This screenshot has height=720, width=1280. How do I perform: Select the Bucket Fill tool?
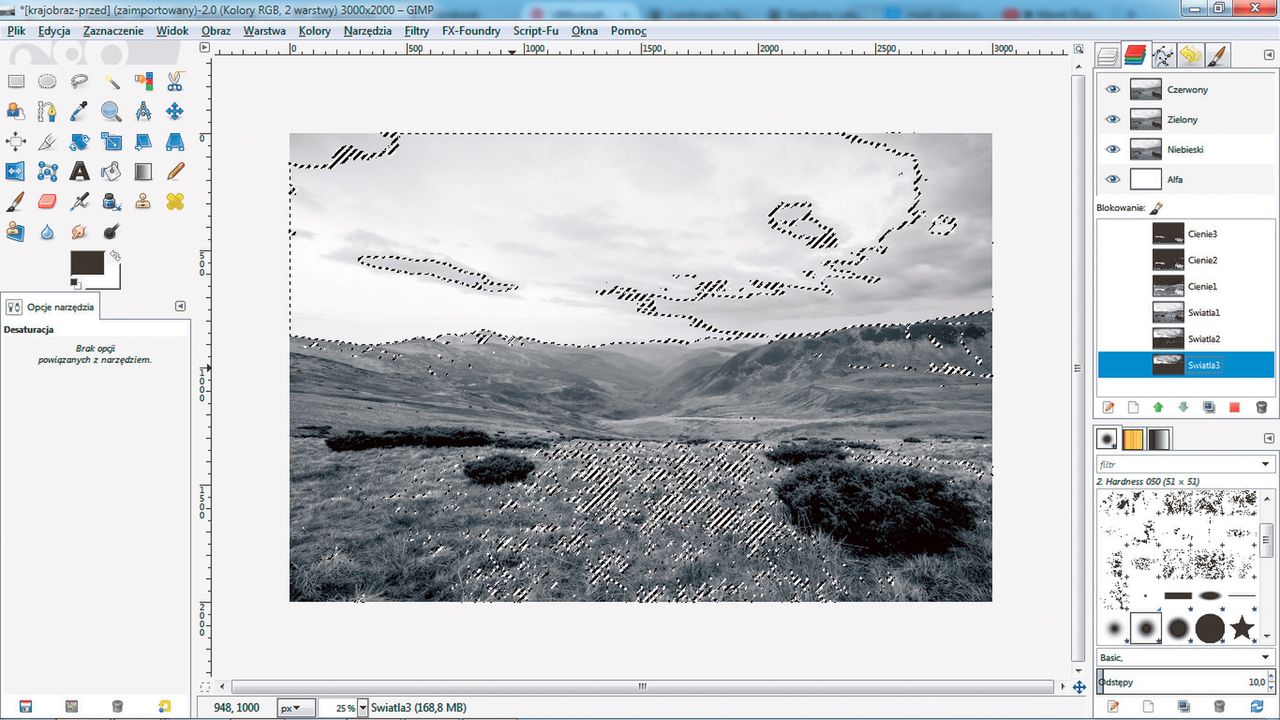(x=111, y=172)
